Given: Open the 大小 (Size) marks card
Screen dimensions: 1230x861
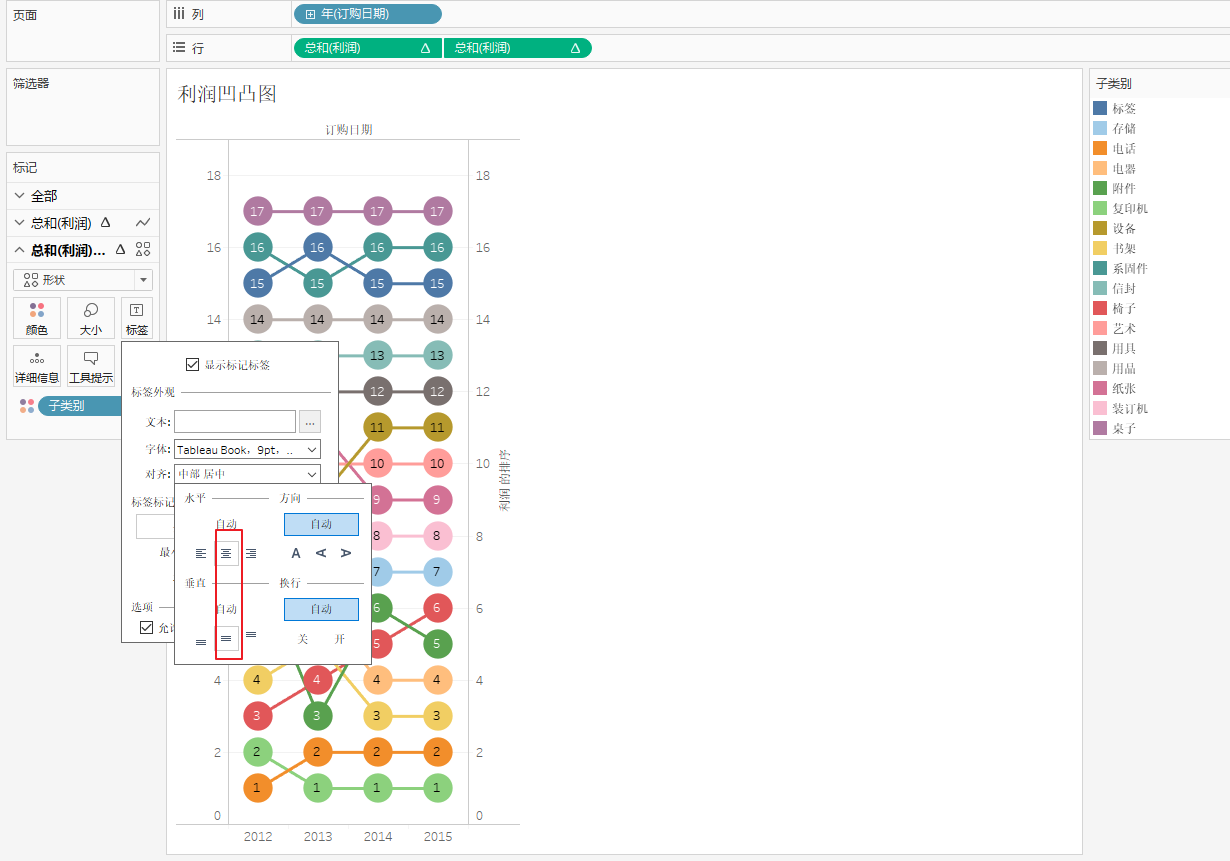Looking at the screenshot, I should [x=91, y=318].
